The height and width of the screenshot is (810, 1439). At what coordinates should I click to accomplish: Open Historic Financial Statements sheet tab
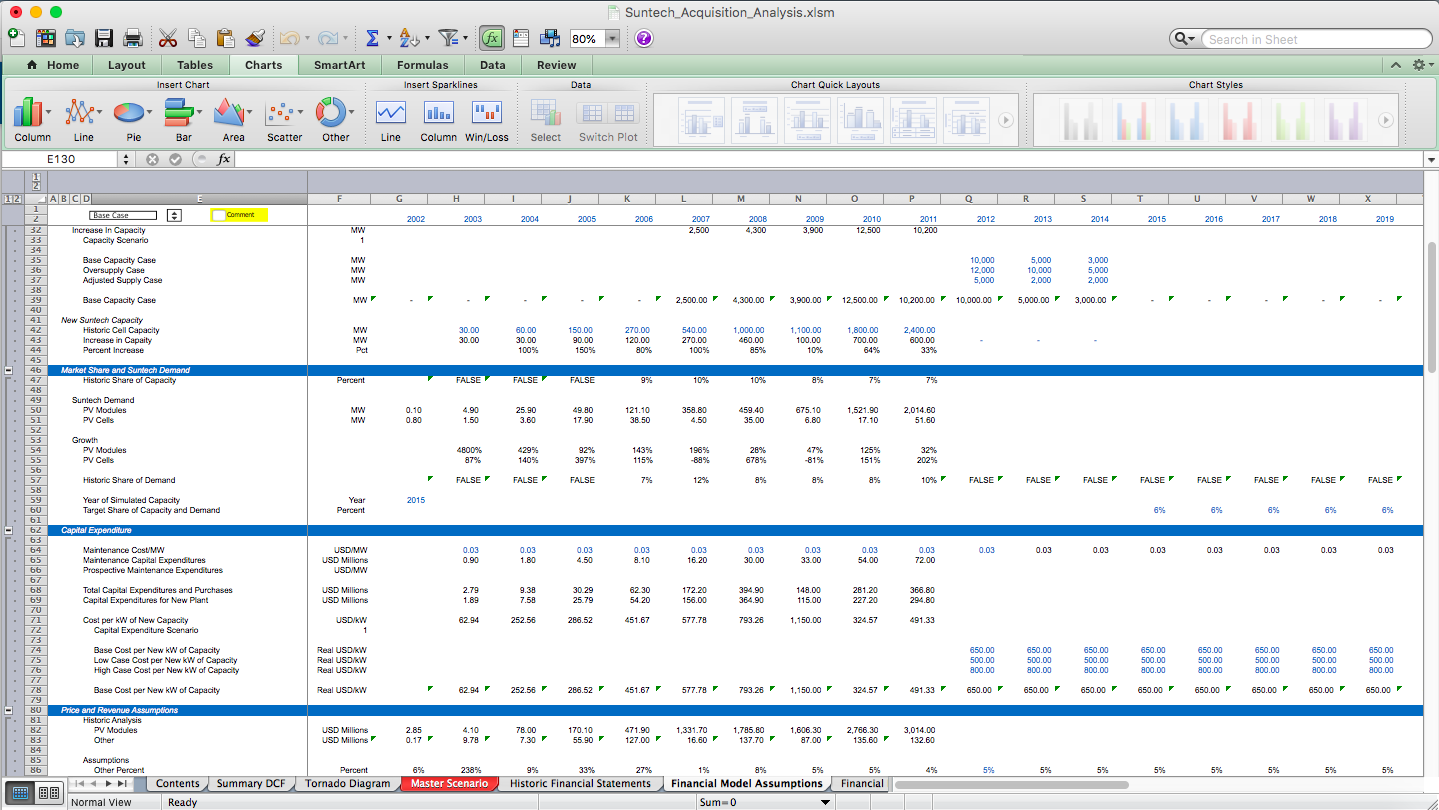pyautogui.click(x=580, y=784)
